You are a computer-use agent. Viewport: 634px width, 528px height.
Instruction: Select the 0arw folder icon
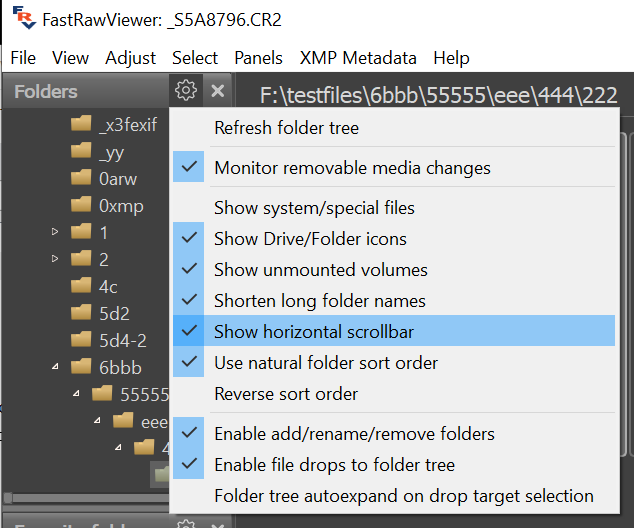tap(82, 179)
